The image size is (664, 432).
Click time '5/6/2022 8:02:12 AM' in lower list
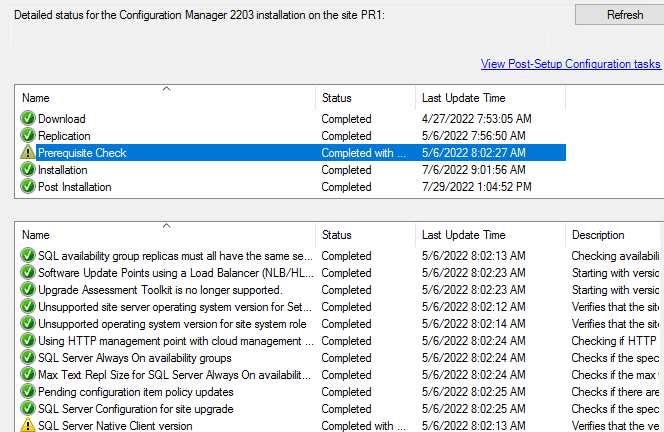[x=473, y=307]
